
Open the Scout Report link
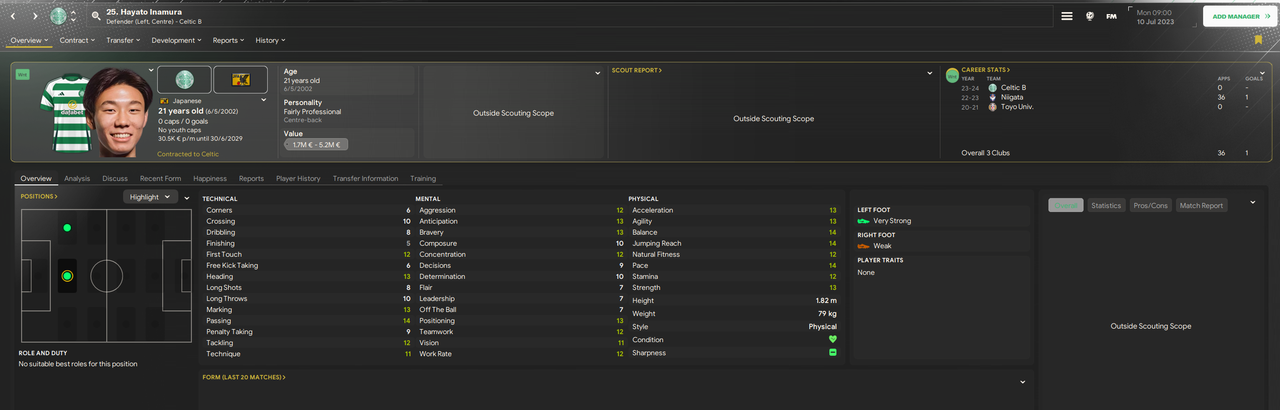click(637, 70)
